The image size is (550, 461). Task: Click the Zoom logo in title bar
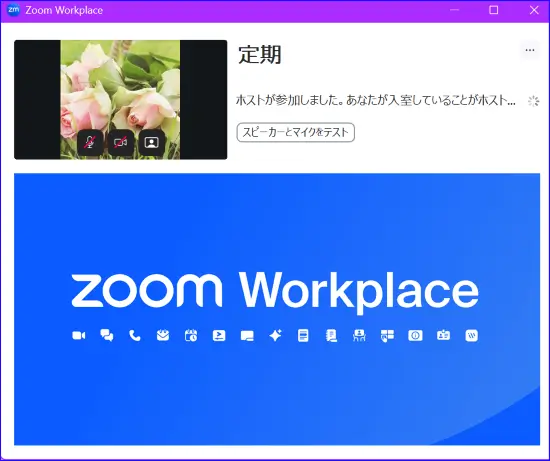(x=14, y=10)
